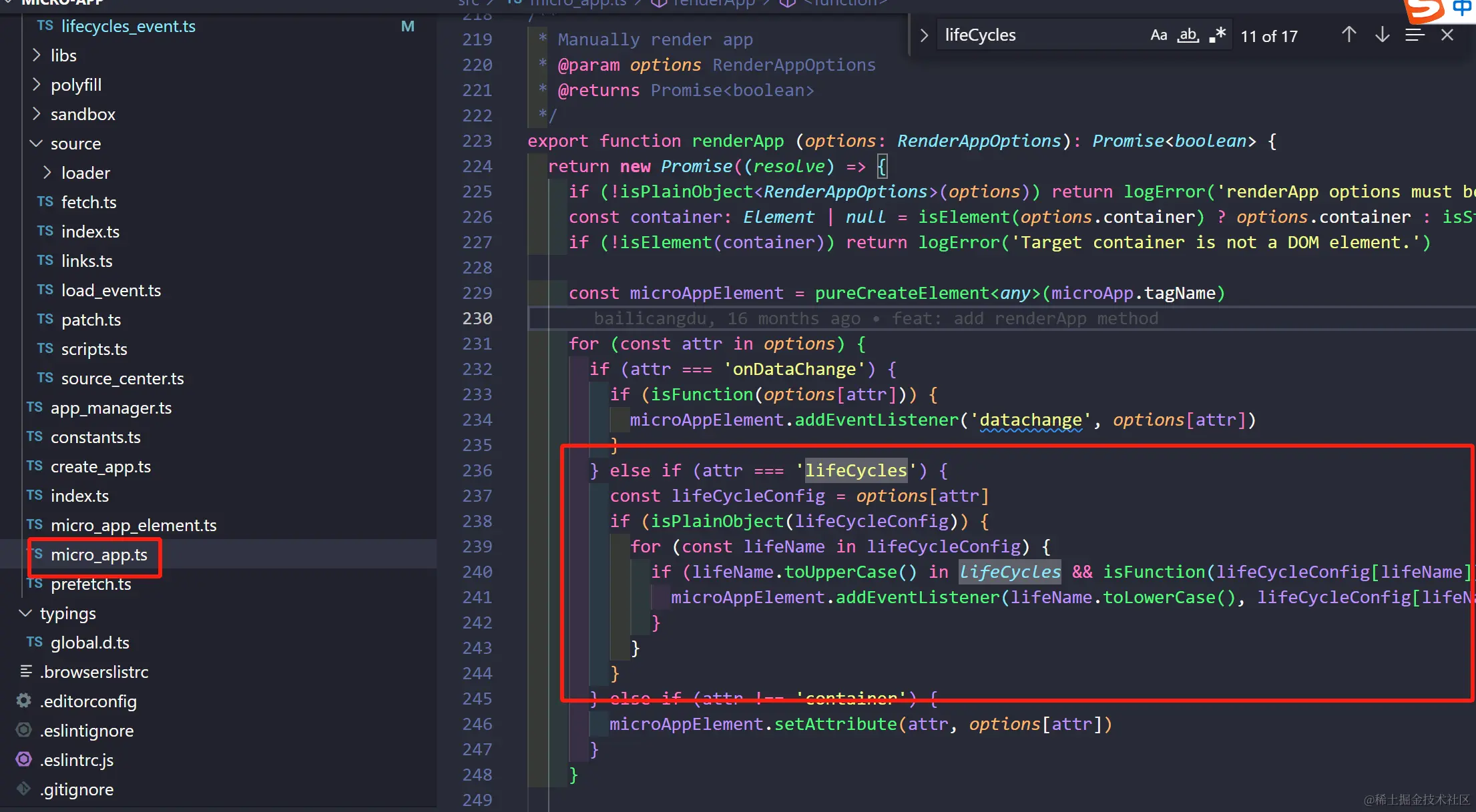
Task: Open lifecycles_event.ts file
Action: 128,26
